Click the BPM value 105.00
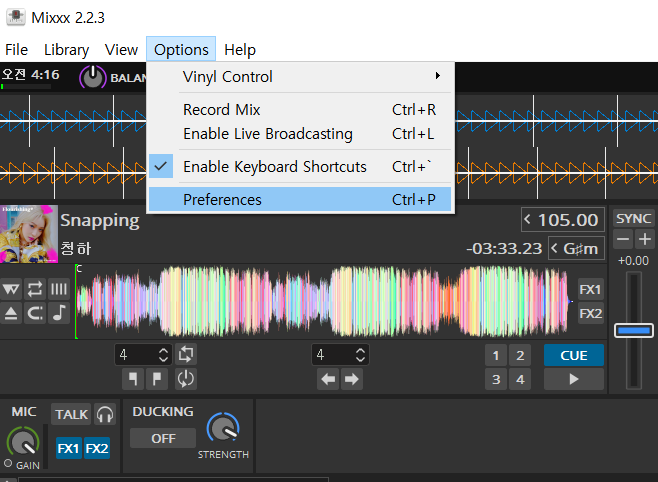The height and width of the screenshot is (482, 658). tap(563, 219)
